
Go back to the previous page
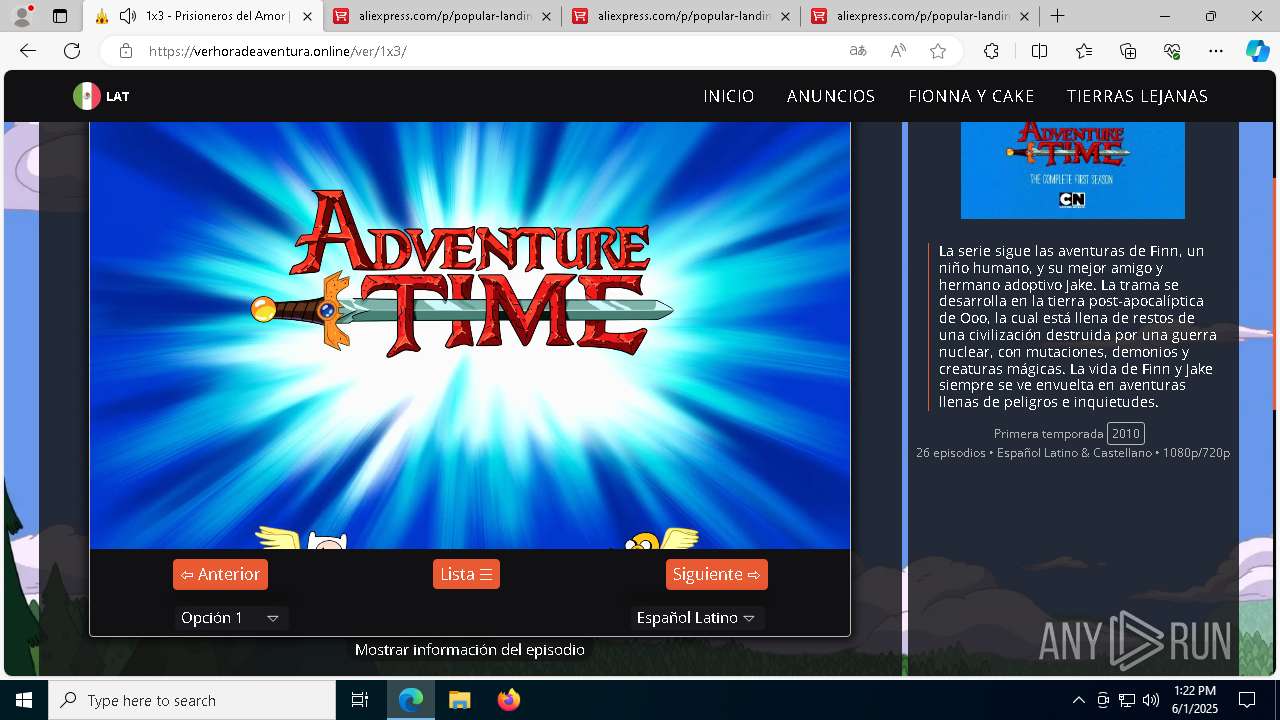click(28, 51)
